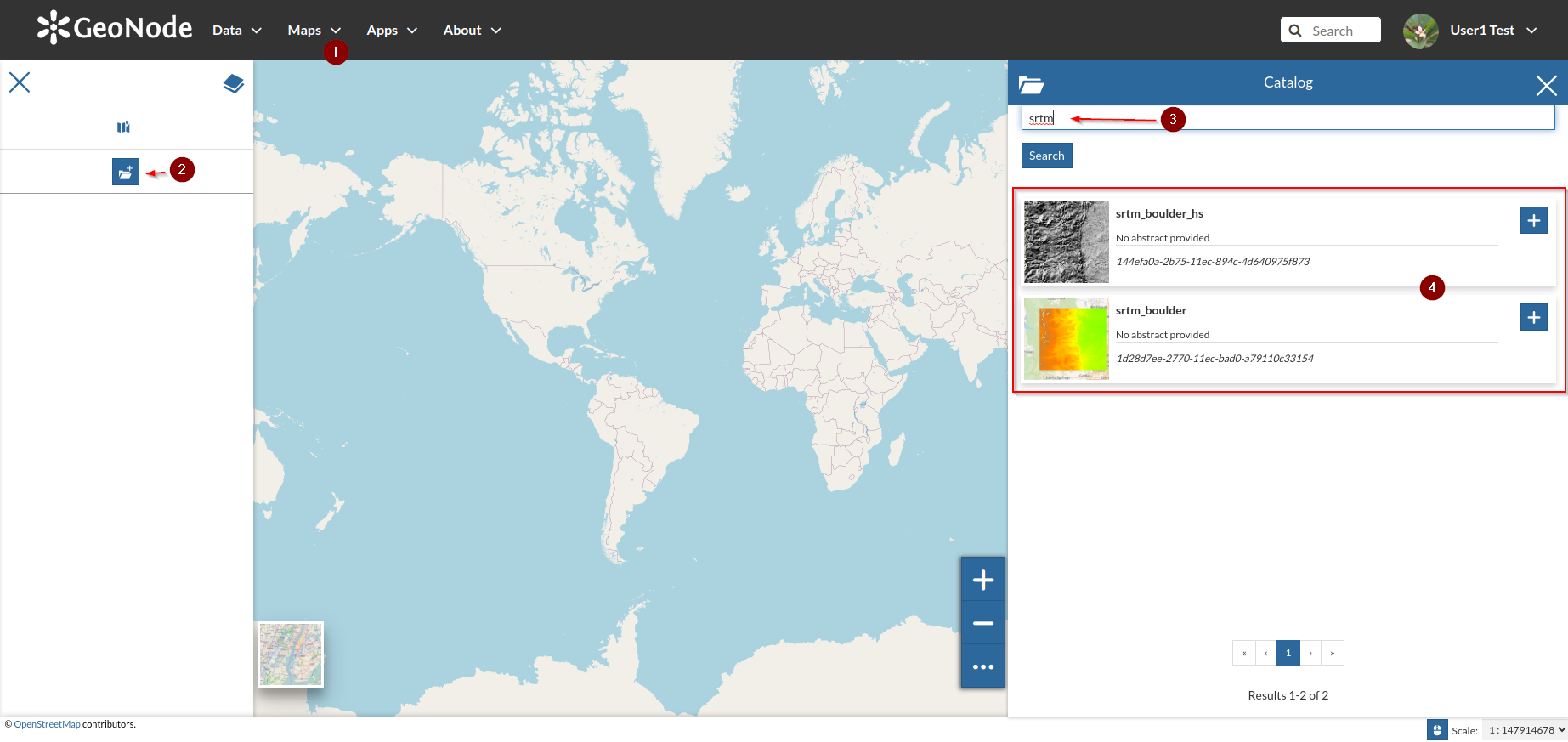Screen dimensions: 1568x742
Task: Click the Data menu chevron
Action: tap(256, 31)
